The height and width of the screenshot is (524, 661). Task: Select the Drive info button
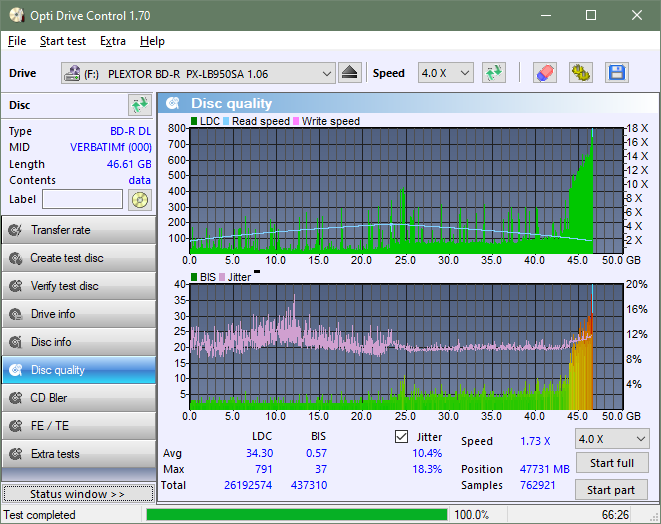click(x=79, y=314)
